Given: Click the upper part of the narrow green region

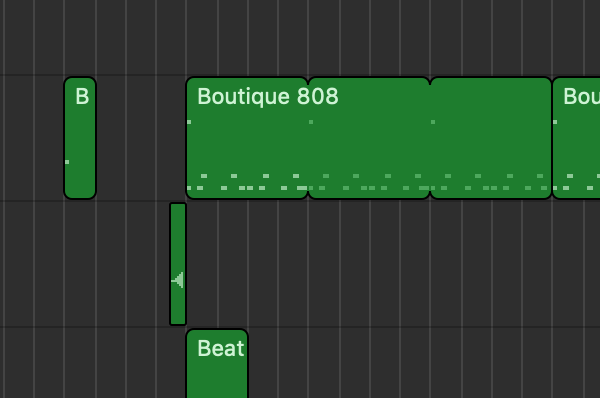Looking at the screenshot, I should 178,230.
